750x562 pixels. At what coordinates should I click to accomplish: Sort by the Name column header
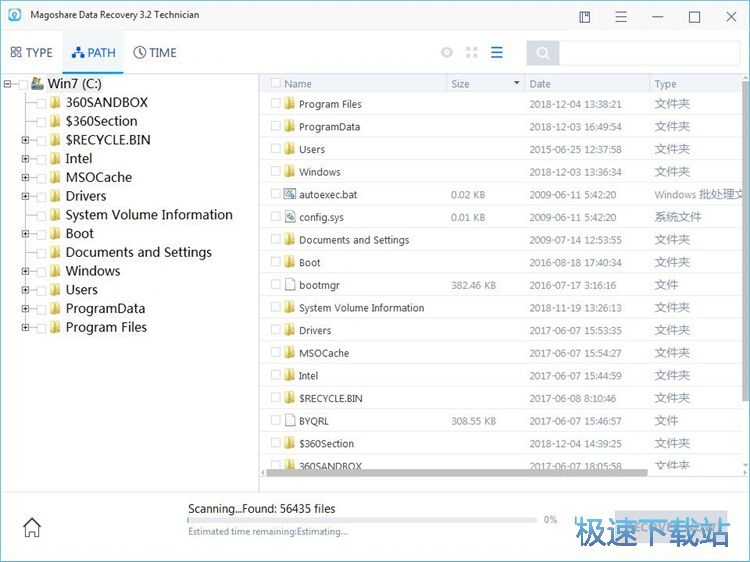coord(298,84)
